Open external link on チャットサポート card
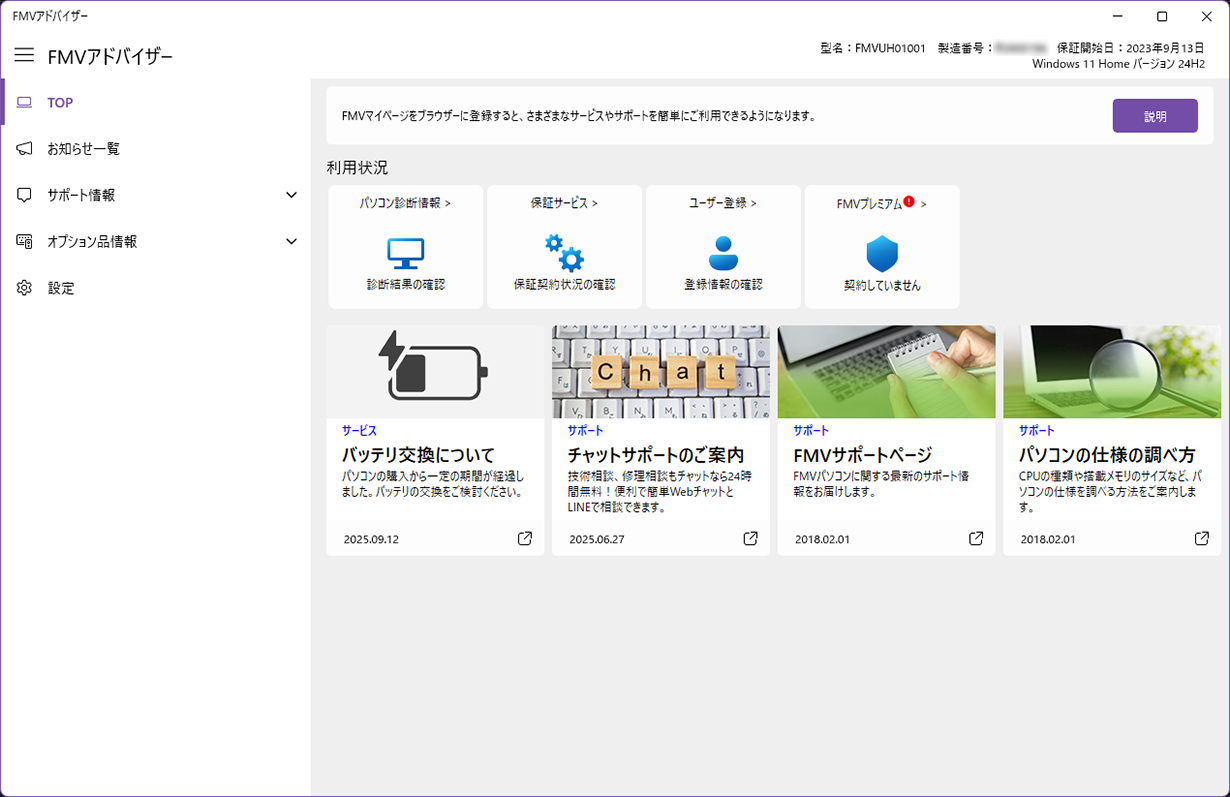Screen dimensions: 1230x797 tap(751, 539)
